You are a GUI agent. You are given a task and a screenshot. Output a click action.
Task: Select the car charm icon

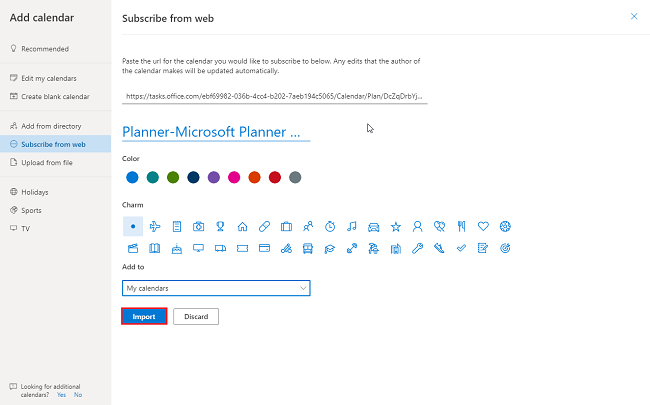tap(373, 226)
